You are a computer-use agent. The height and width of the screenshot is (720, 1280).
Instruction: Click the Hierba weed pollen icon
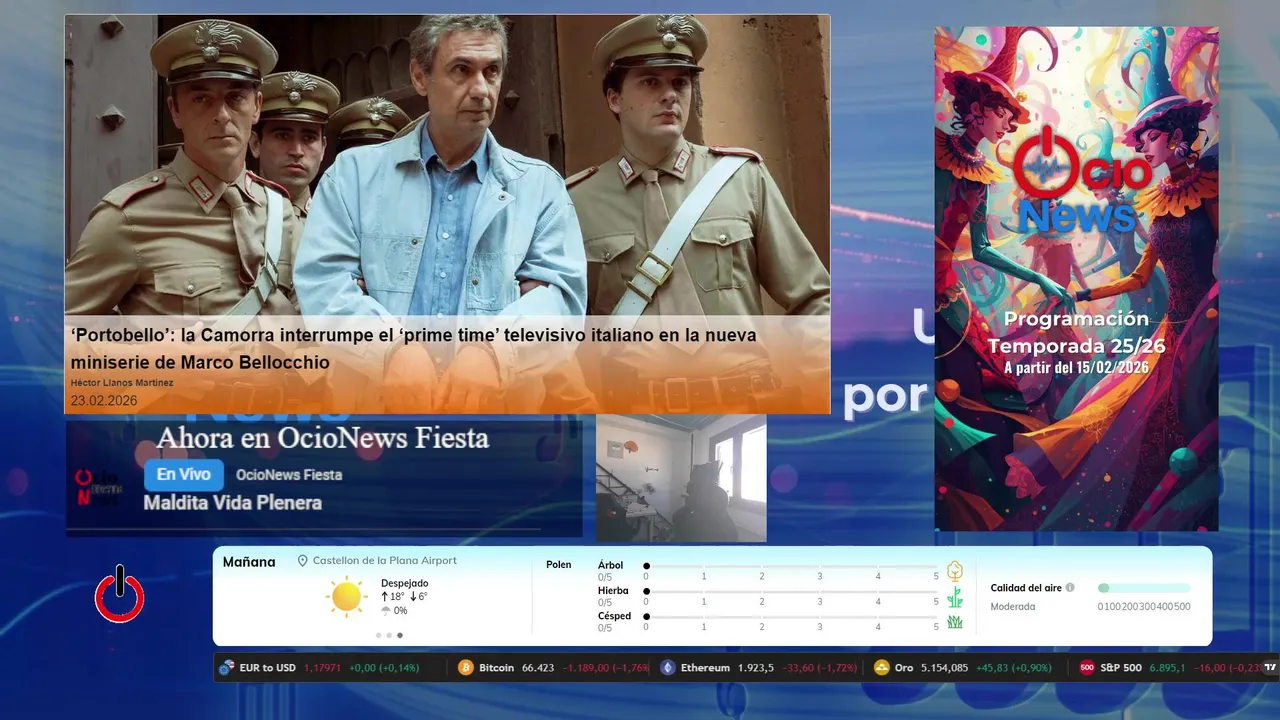(955, 597)
